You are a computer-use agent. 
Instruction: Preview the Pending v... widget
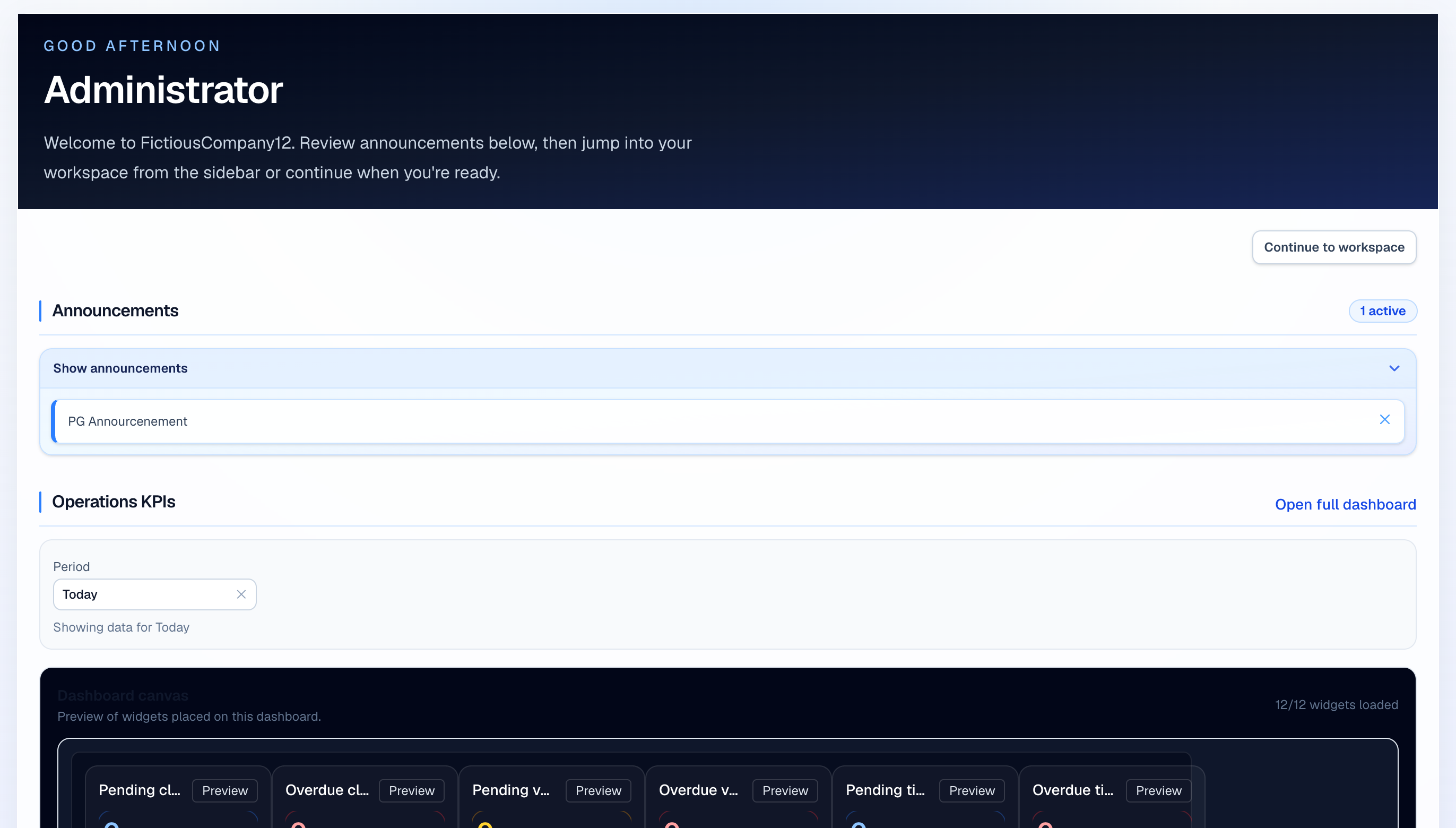598,790
